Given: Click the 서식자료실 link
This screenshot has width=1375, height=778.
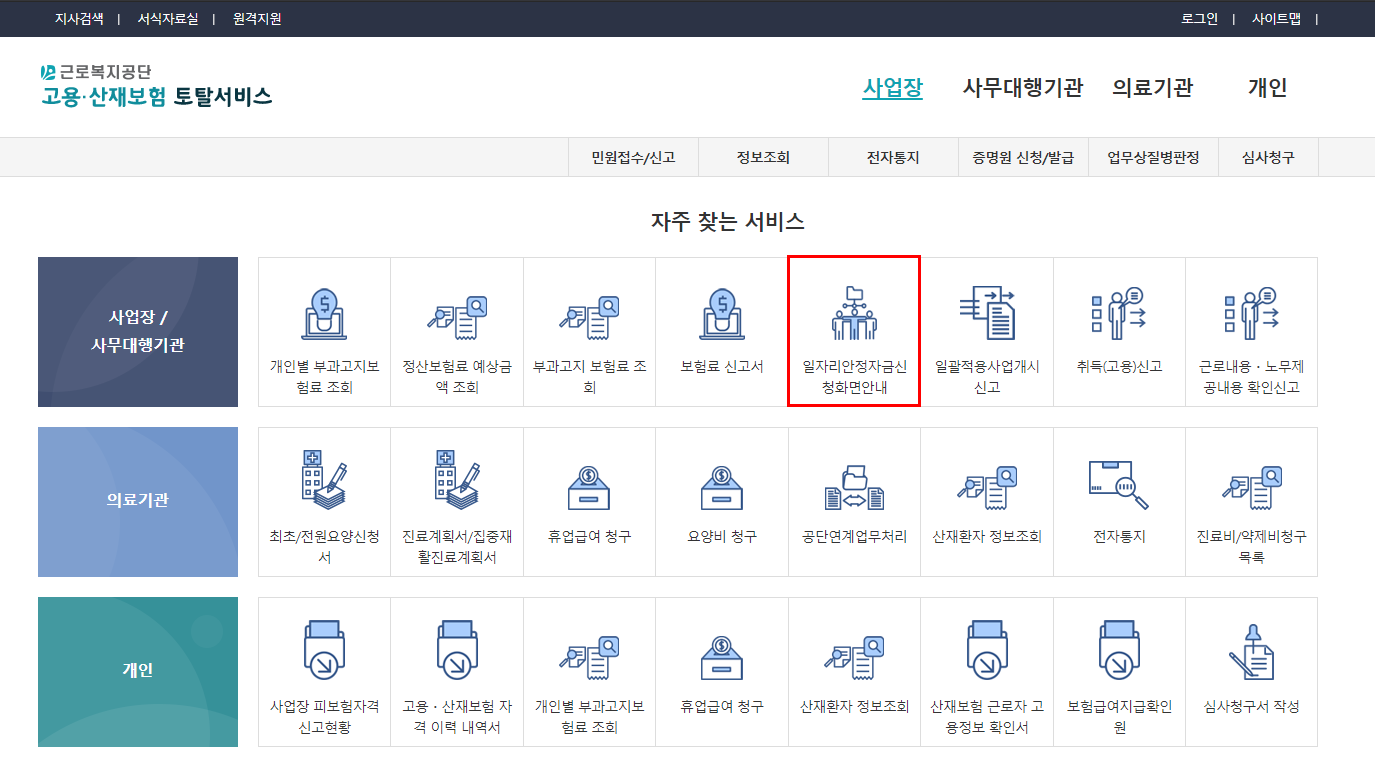Looking at the screenshot, I should click(x=168, y=19).
